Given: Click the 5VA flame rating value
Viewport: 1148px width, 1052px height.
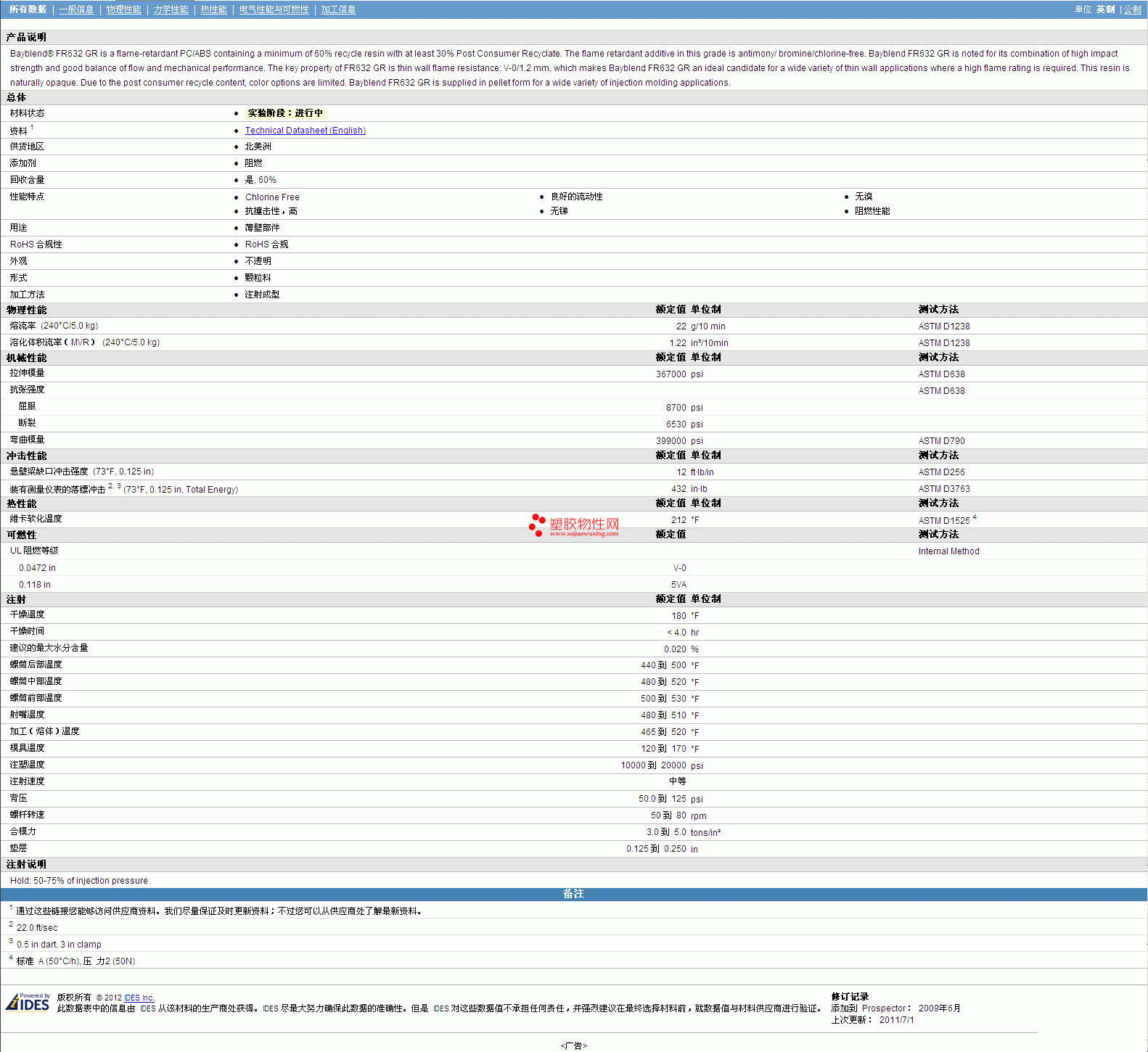Looking at the screenshot, I should coord(678,585).
